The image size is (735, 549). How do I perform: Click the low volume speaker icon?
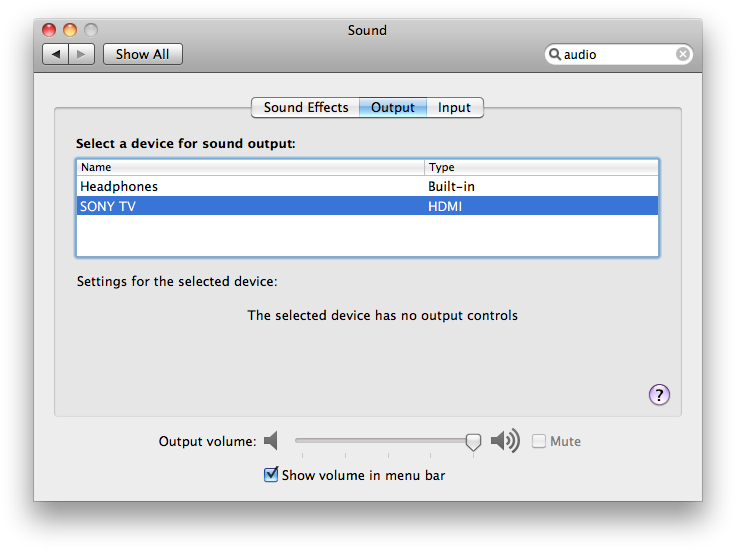[x=271, y=441]
